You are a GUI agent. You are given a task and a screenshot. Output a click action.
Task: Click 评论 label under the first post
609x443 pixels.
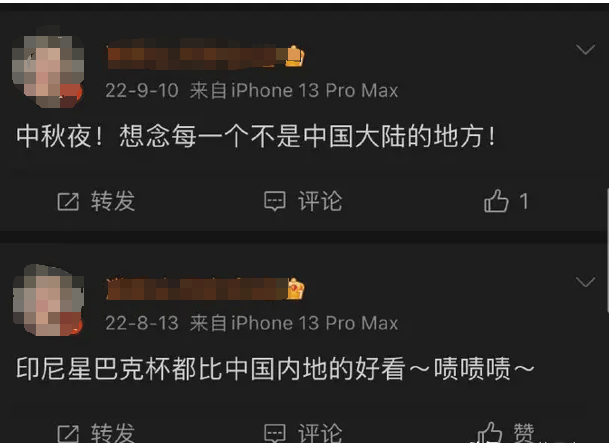[x=320, y=201]
